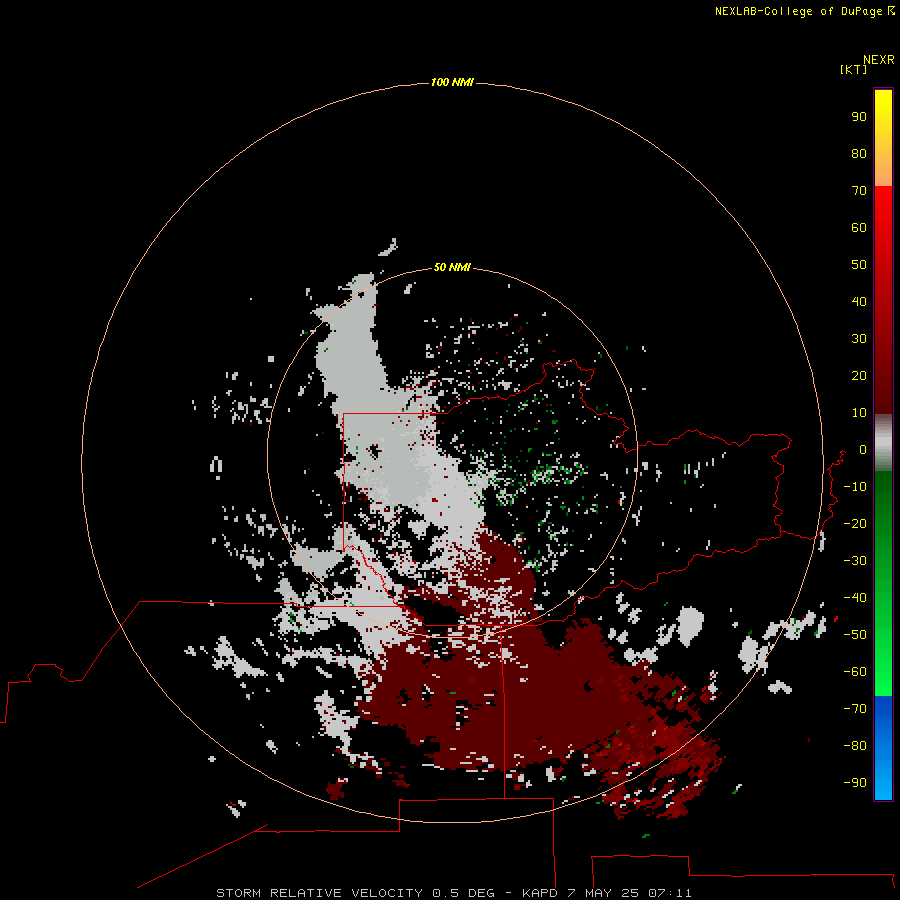Click the Storm Relative Velocity caption text
Viewport: 900px width, 900px height.
point(453,893)
